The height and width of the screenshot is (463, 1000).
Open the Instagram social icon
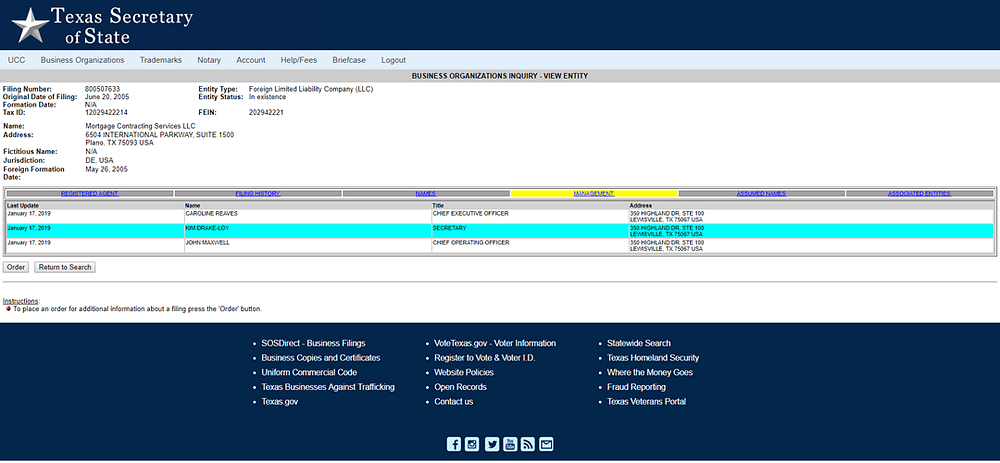coord(472,445)
